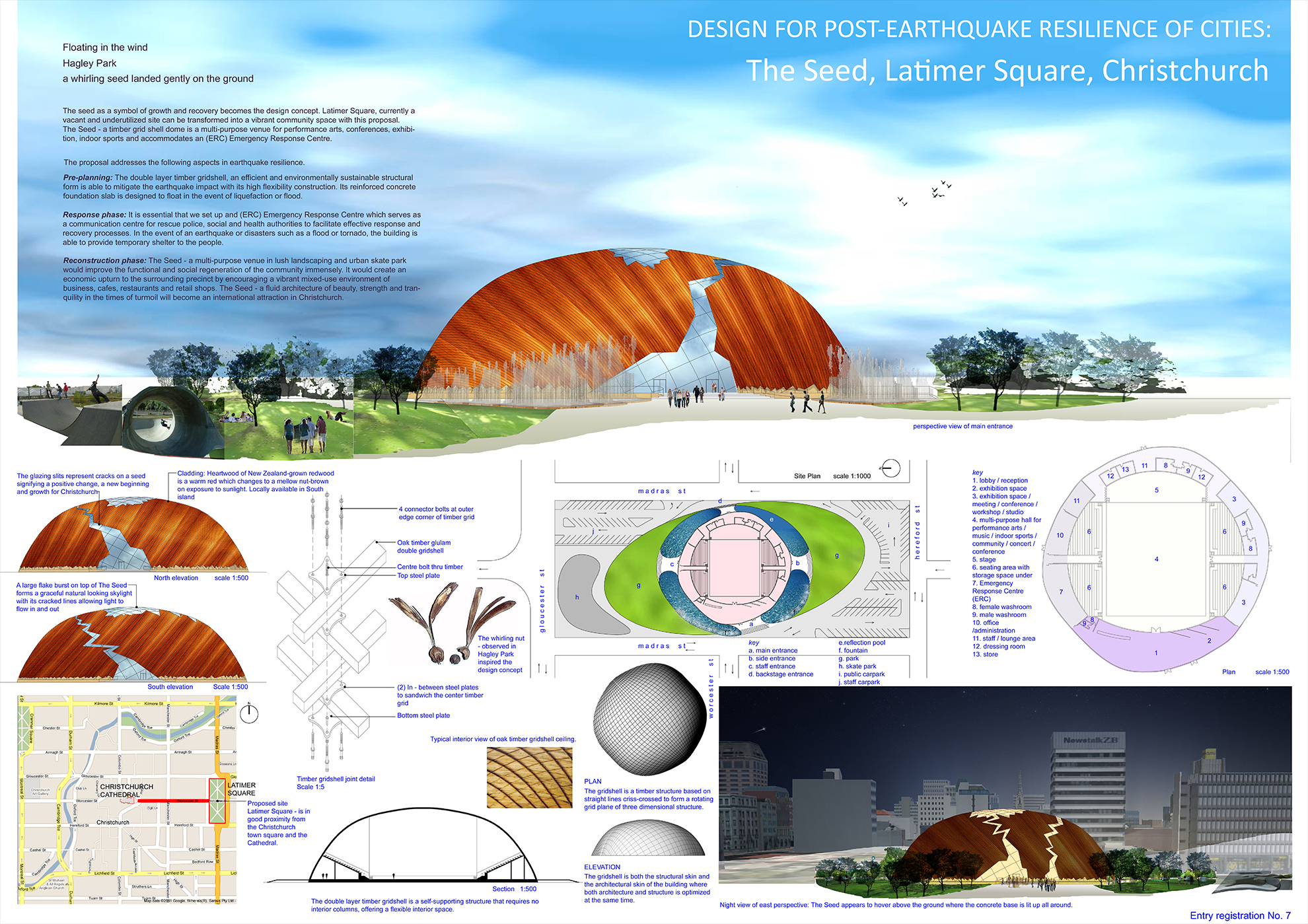
Task: Click 'Timber gridshell joint detail' caption
Action: click(336, 779)
